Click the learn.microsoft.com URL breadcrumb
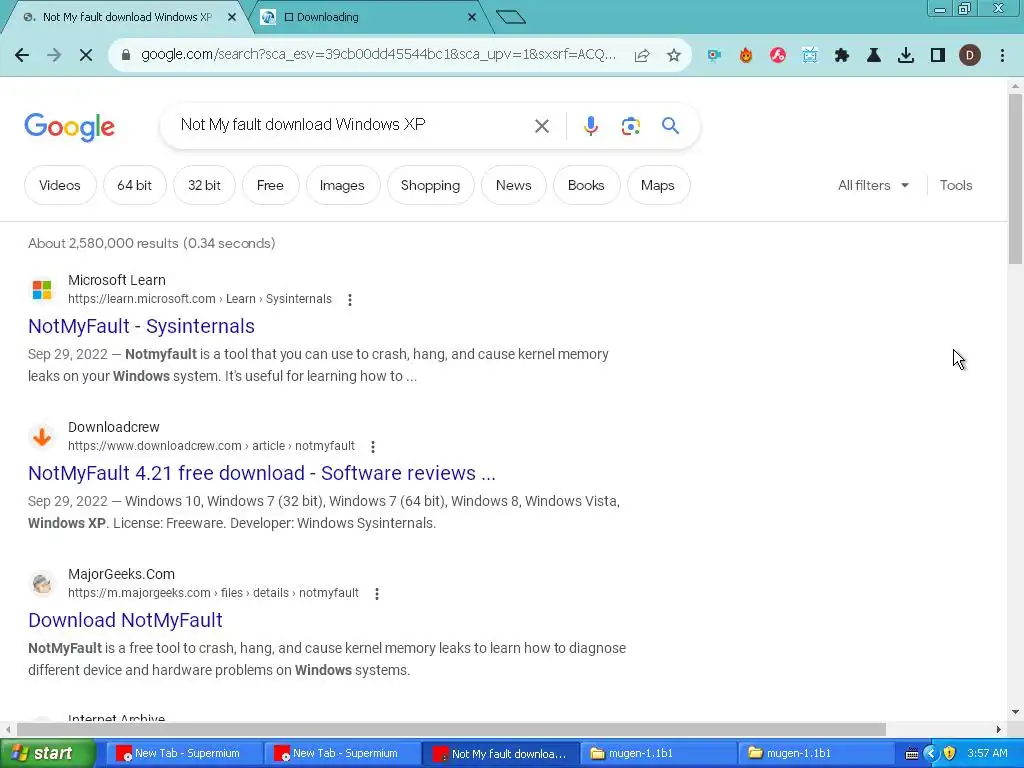Viewport: 1024px width, 768px height. tap(200, 299)
